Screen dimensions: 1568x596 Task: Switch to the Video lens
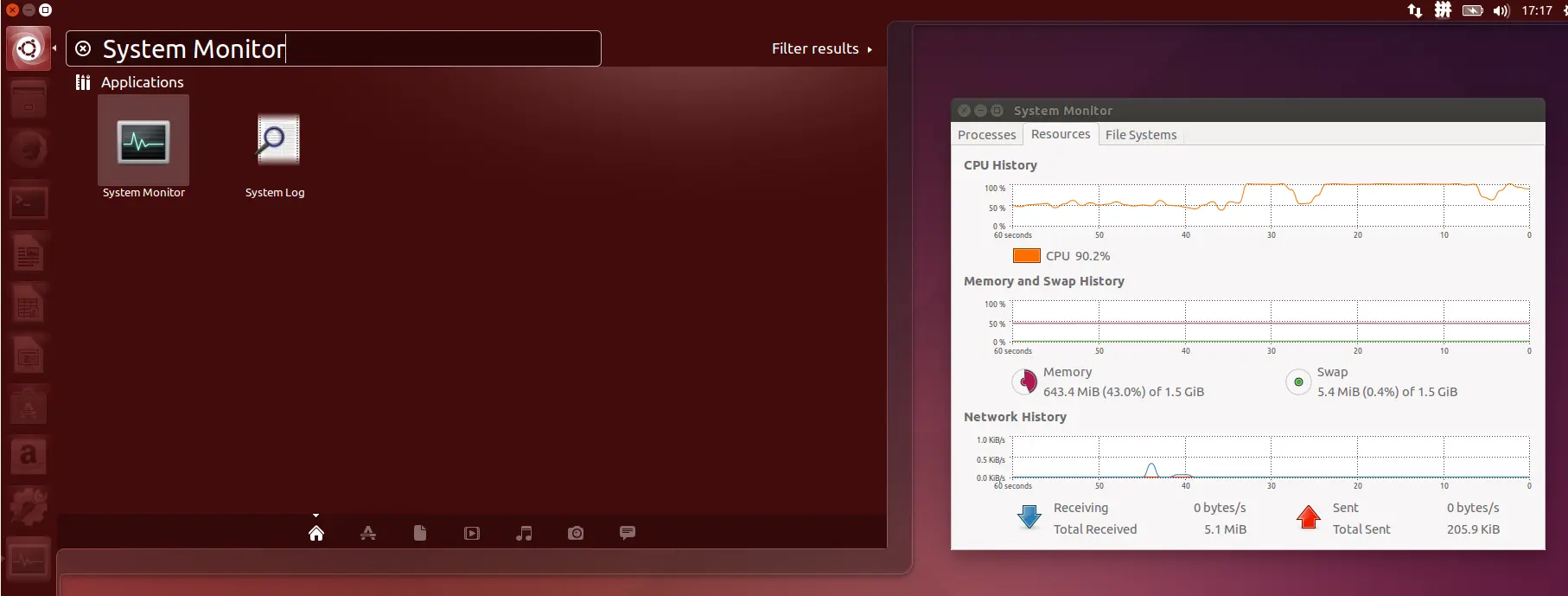point(472,533)
